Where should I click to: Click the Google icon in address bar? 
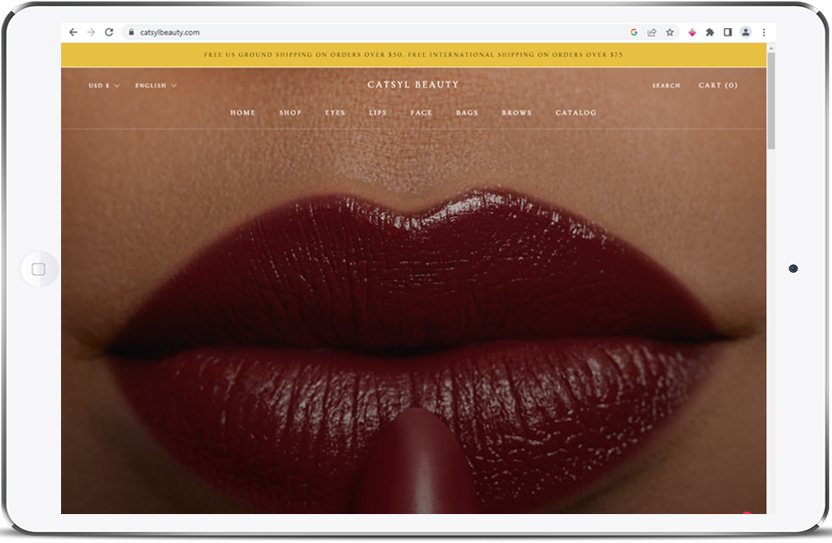pos(634,32)
